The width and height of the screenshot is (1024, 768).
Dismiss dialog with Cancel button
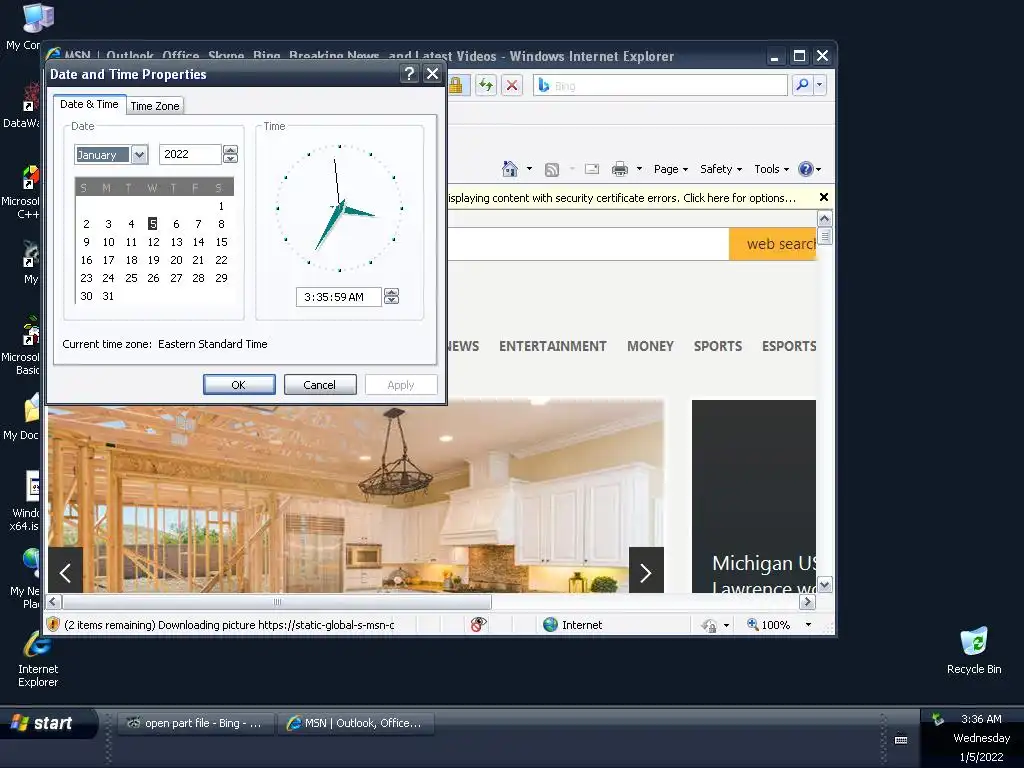coord(320,385)
